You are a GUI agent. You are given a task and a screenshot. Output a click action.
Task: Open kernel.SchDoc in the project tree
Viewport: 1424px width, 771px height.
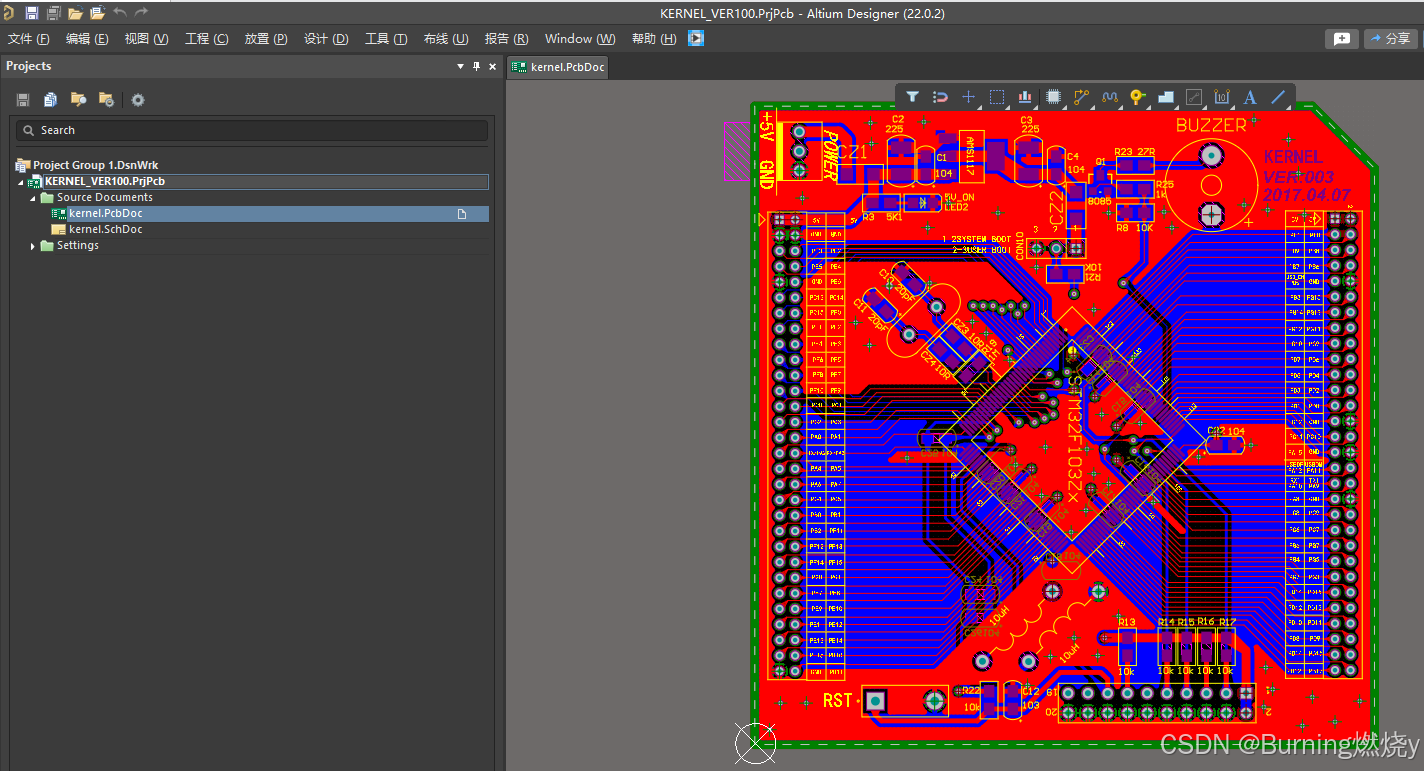pos(105,229)
